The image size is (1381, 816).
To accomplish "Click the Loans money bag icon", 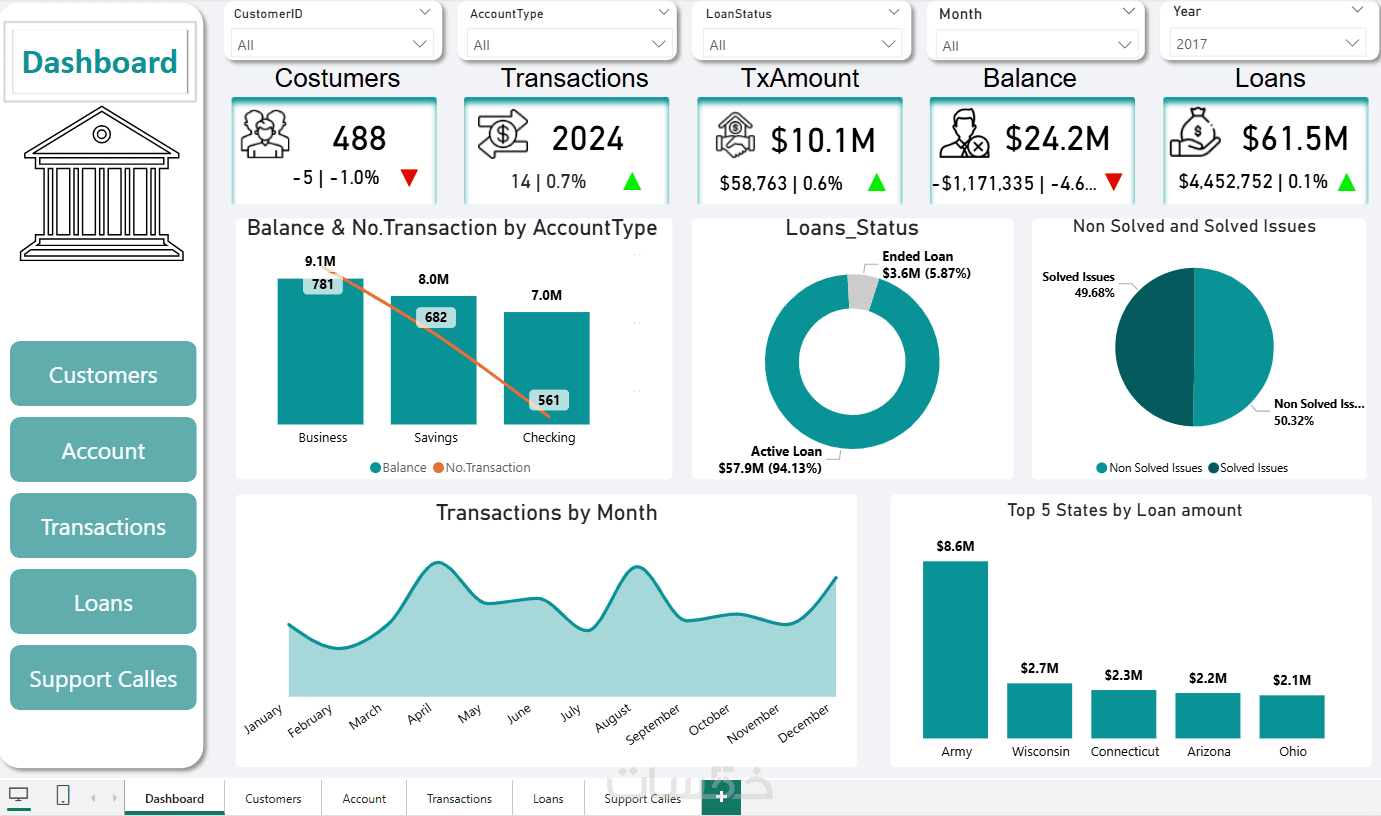I will click(1194, 134).
